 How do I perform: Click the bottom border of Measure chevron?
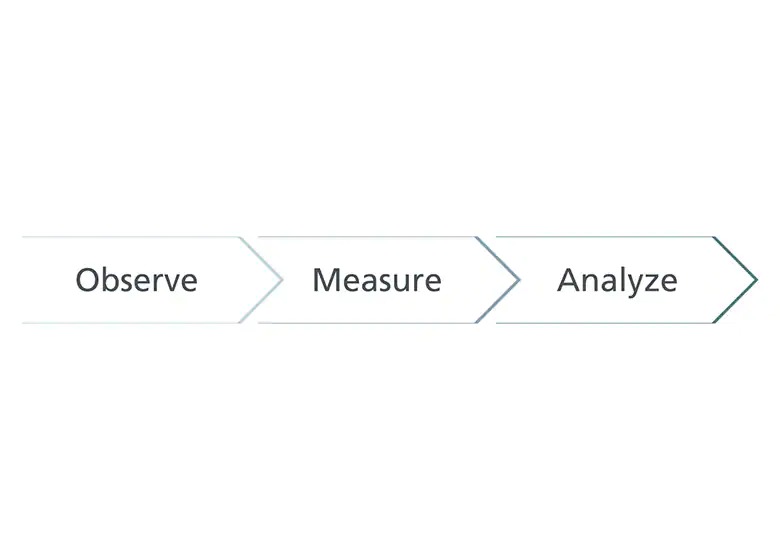[367, 323]
